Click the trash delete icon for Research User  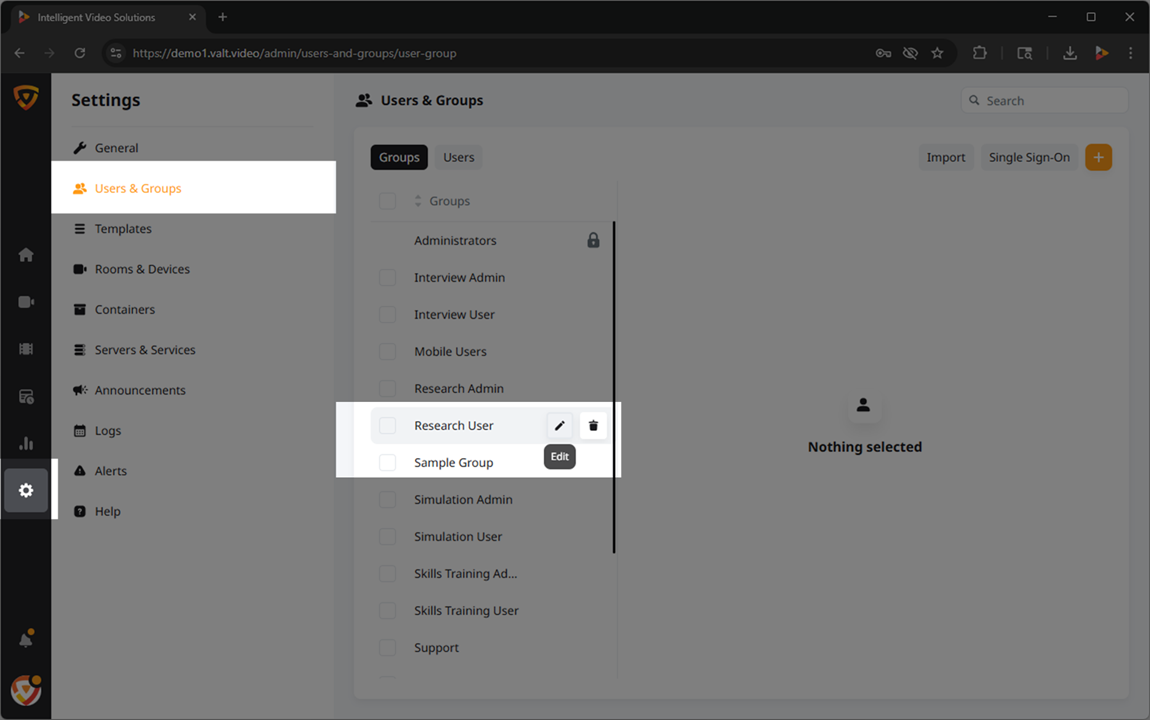tap(593, 425)
